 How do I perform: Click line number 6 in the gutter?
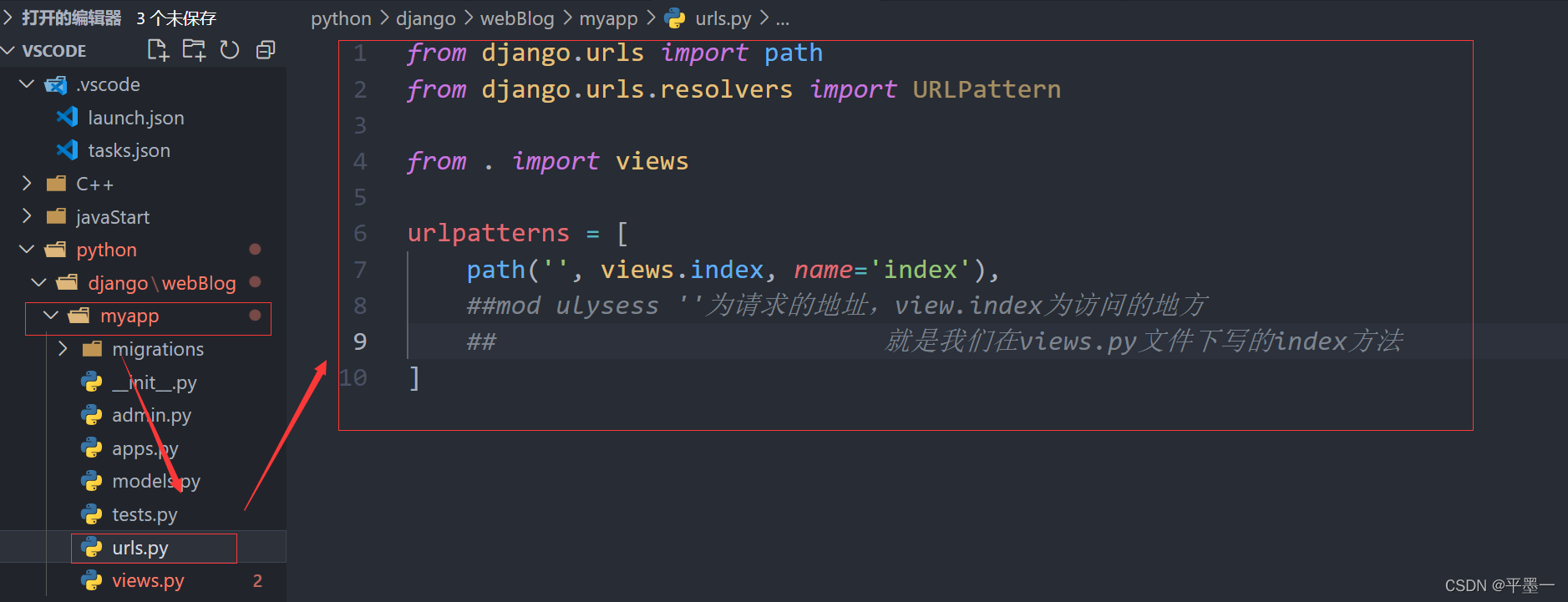click(360, 233)
